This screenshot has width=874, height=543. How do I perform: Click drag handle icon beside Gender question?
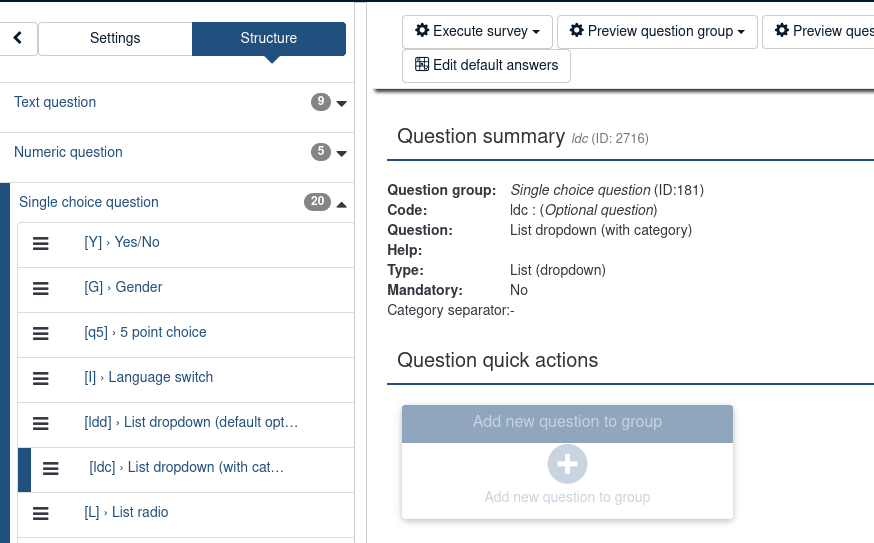[41, 288]
